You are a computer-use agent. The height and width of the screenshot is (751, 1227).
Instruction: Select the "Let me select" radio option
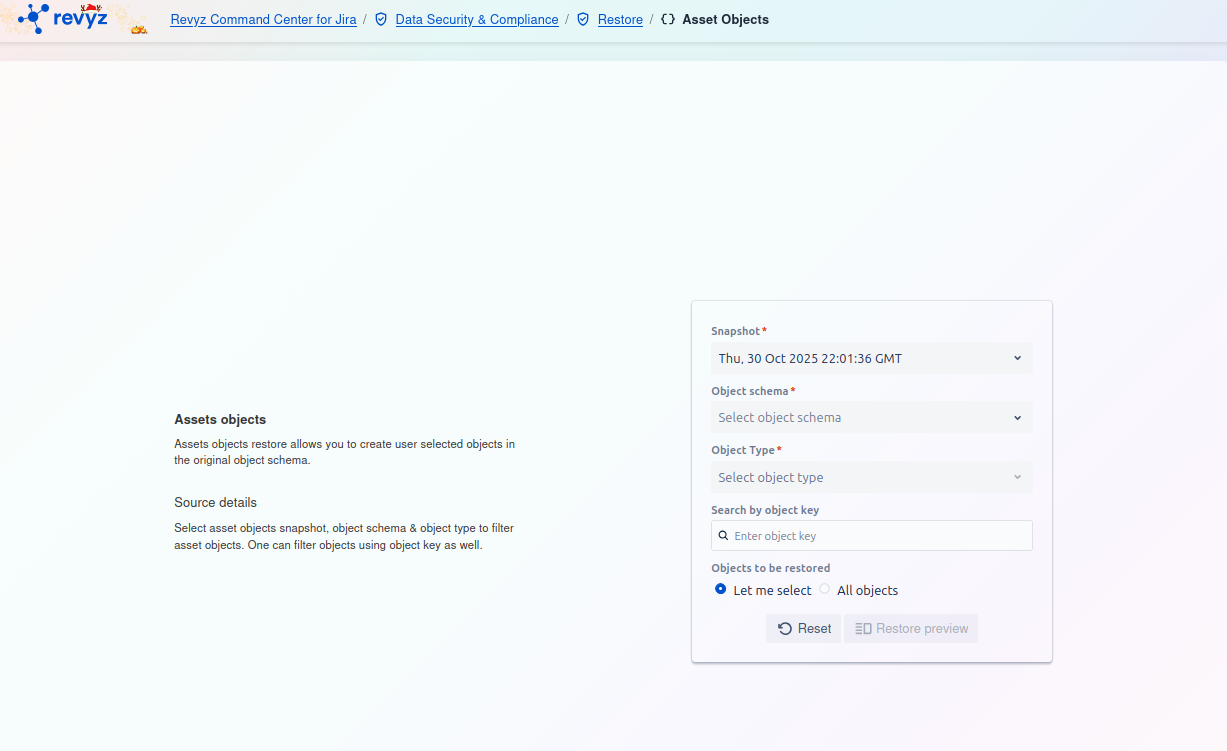point(721,590)
